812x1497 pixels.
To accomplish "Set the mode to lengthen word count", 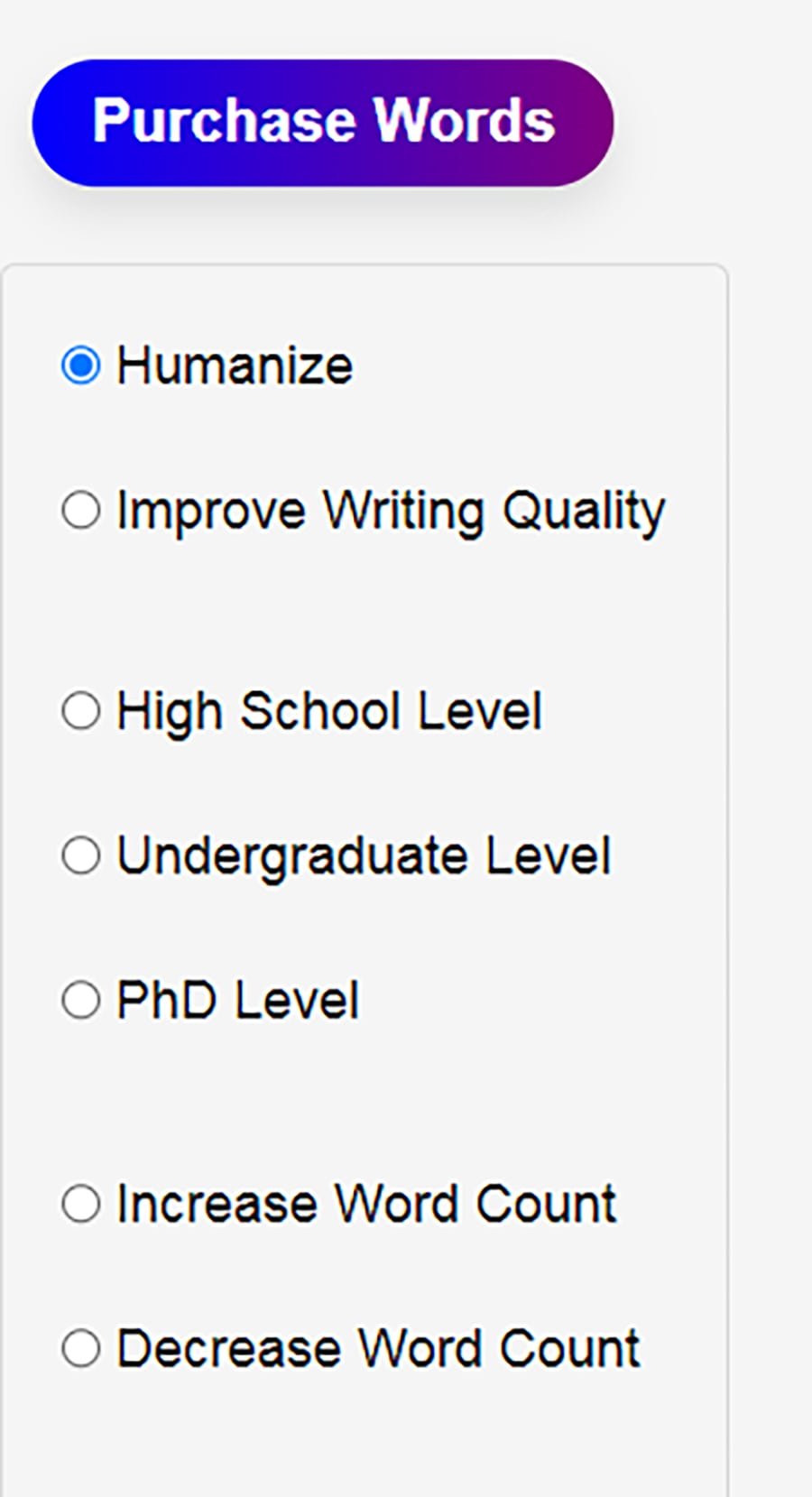I will [81, 1204].
